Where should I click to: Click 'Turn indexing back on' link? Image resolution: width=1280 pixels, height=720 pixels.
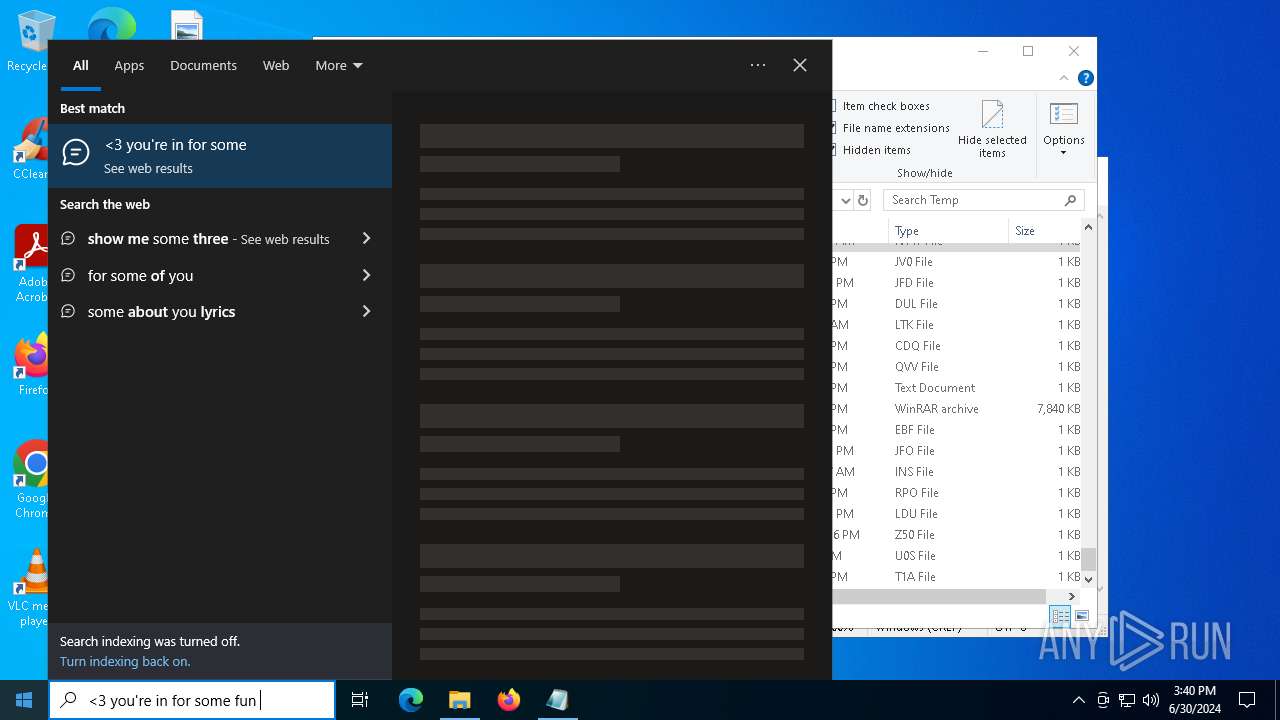pos(125,661)
